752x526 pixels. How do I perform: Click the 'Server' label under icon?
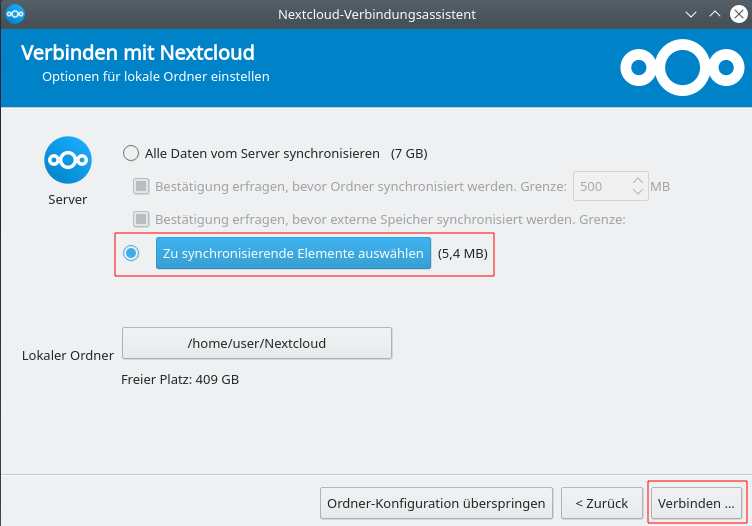(x=68, y=199)
